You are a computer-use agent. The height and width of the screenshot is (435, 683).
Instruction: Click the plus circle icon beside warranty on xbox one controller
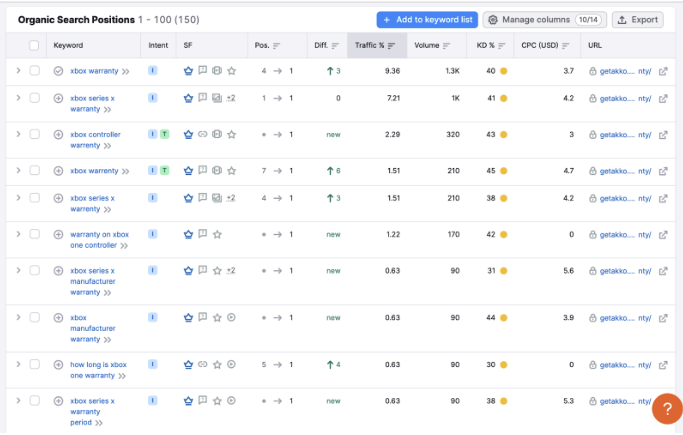point(58,234)
